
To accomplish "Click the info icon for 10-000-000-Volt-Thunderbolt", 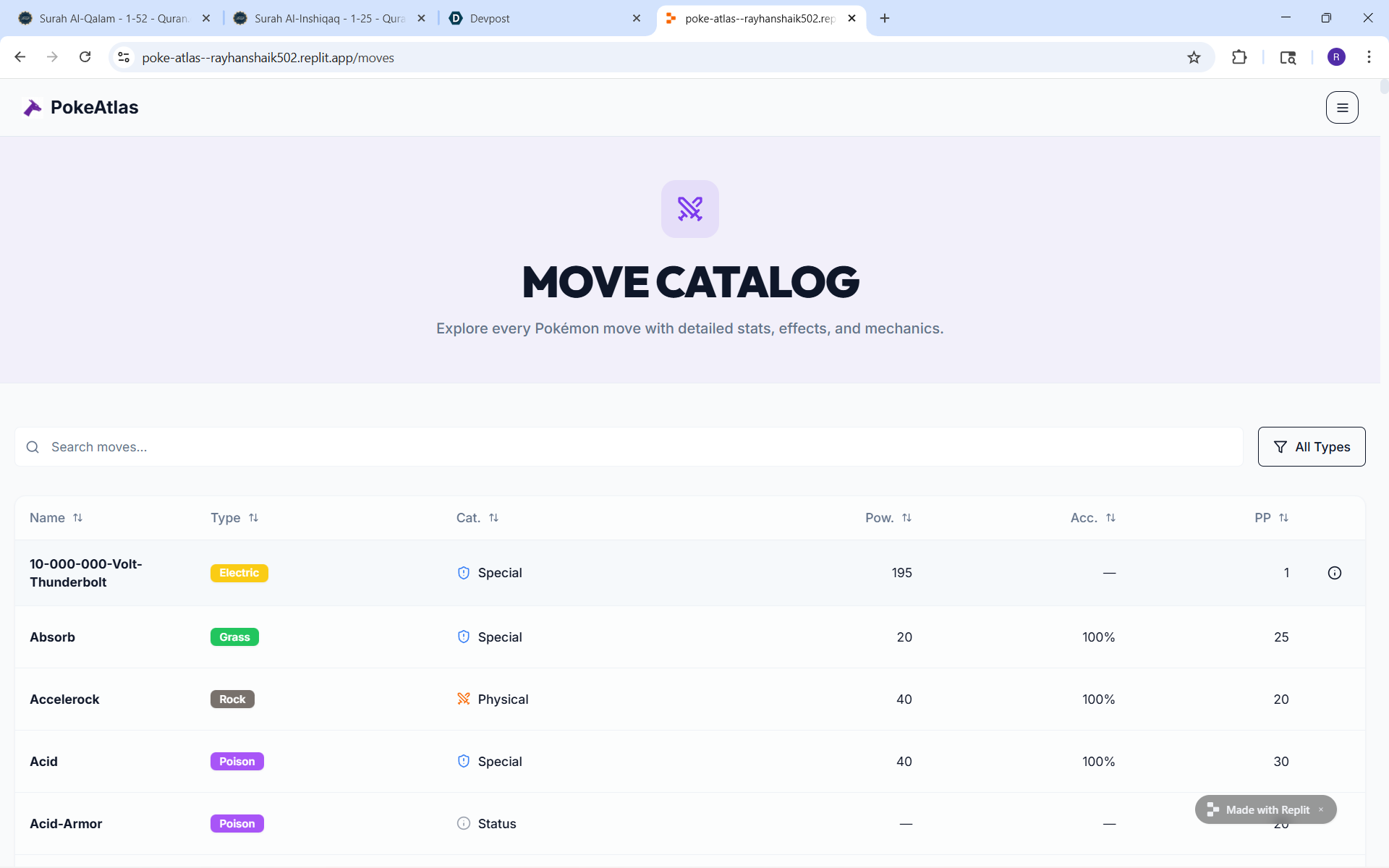I will [1334, 573].
